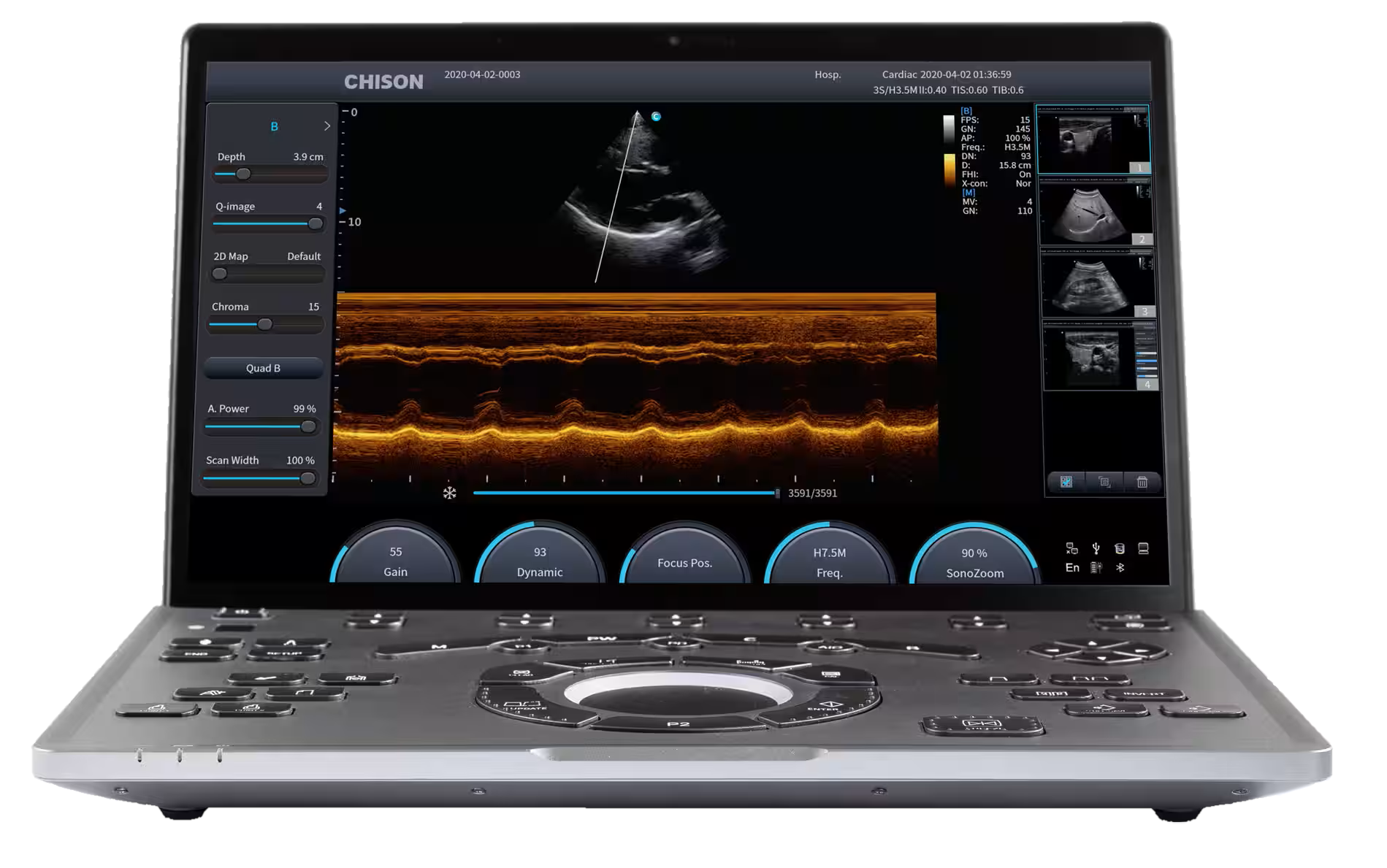This screenshot has width=1387, height=868.
Task: Click the Q-image slider handle
Action: pos(316,223)
